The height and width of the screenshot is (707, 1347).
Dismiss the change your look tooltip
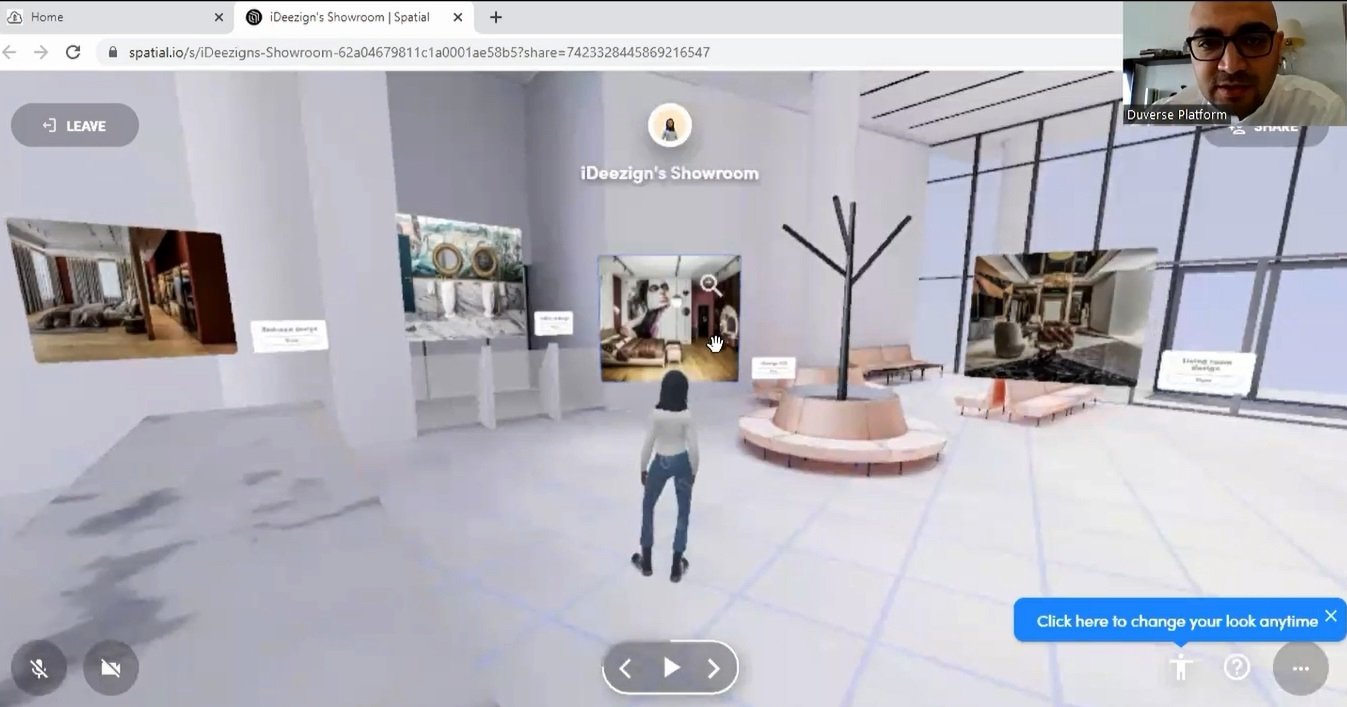click(1330, 616)
